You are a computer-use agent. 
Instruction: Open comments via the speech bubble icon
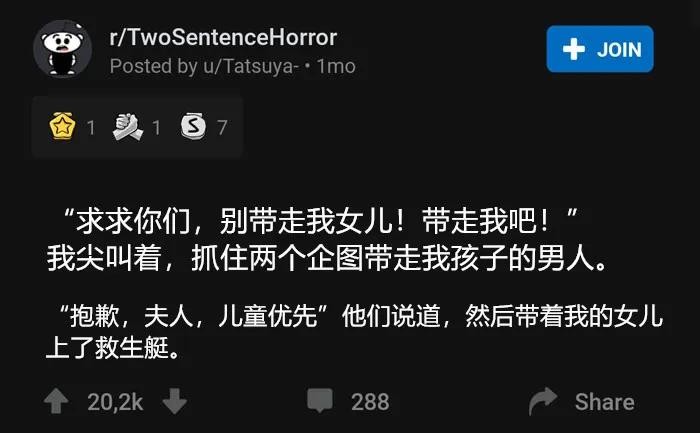tap(320, 400)
